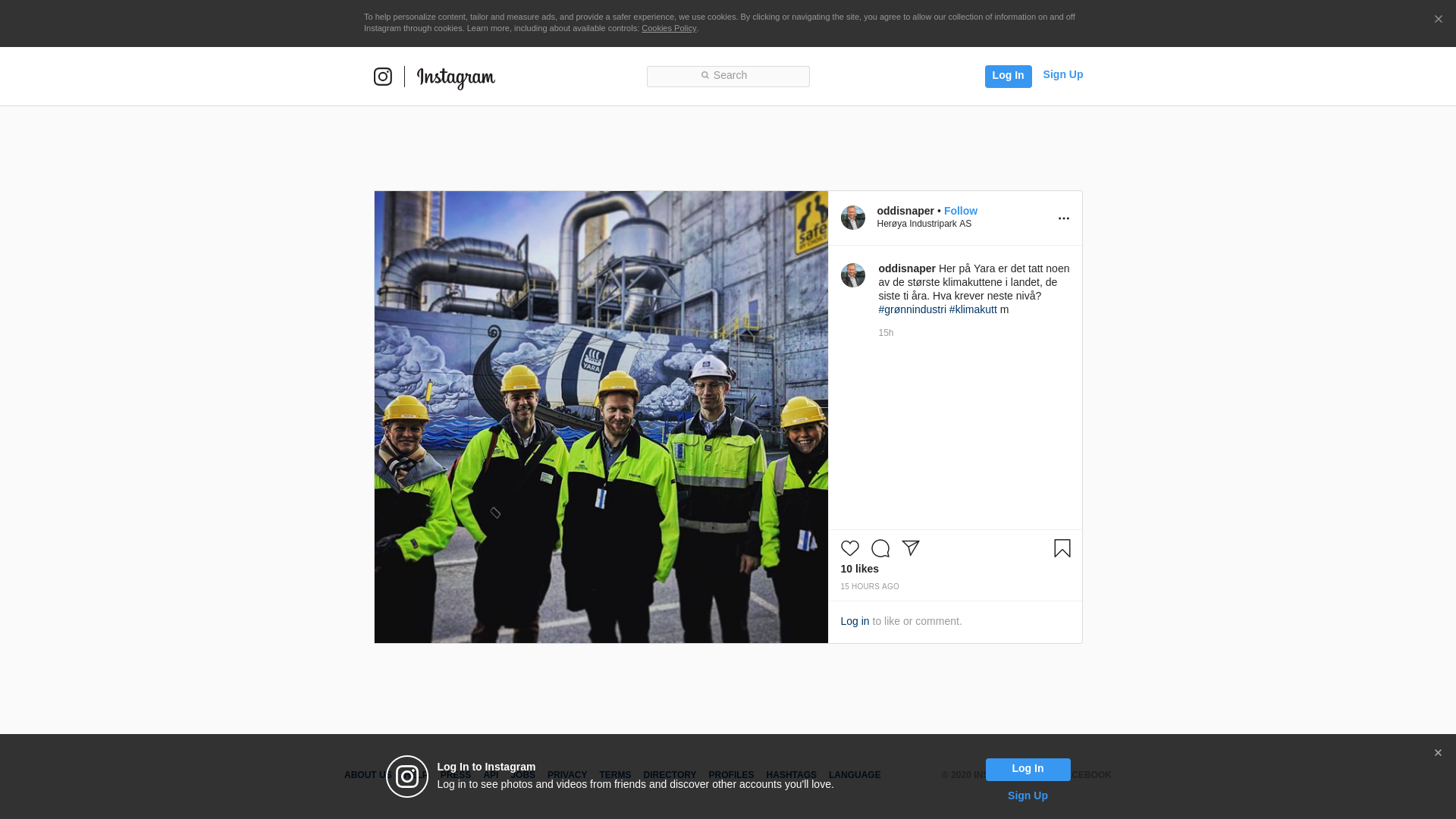Click the header Sign Up link
1456x819 pixels.
1062,74
